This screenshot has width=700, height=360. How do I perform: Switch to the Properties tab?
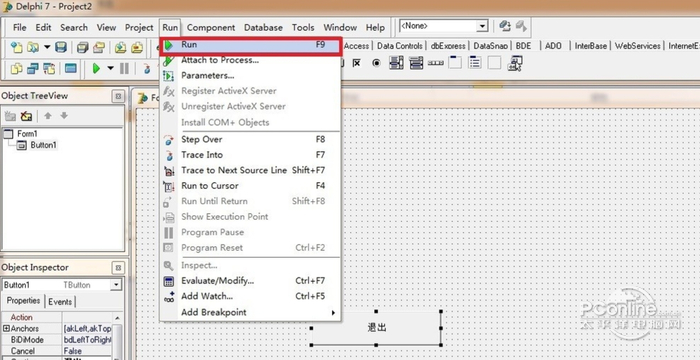tap(23, 301)
